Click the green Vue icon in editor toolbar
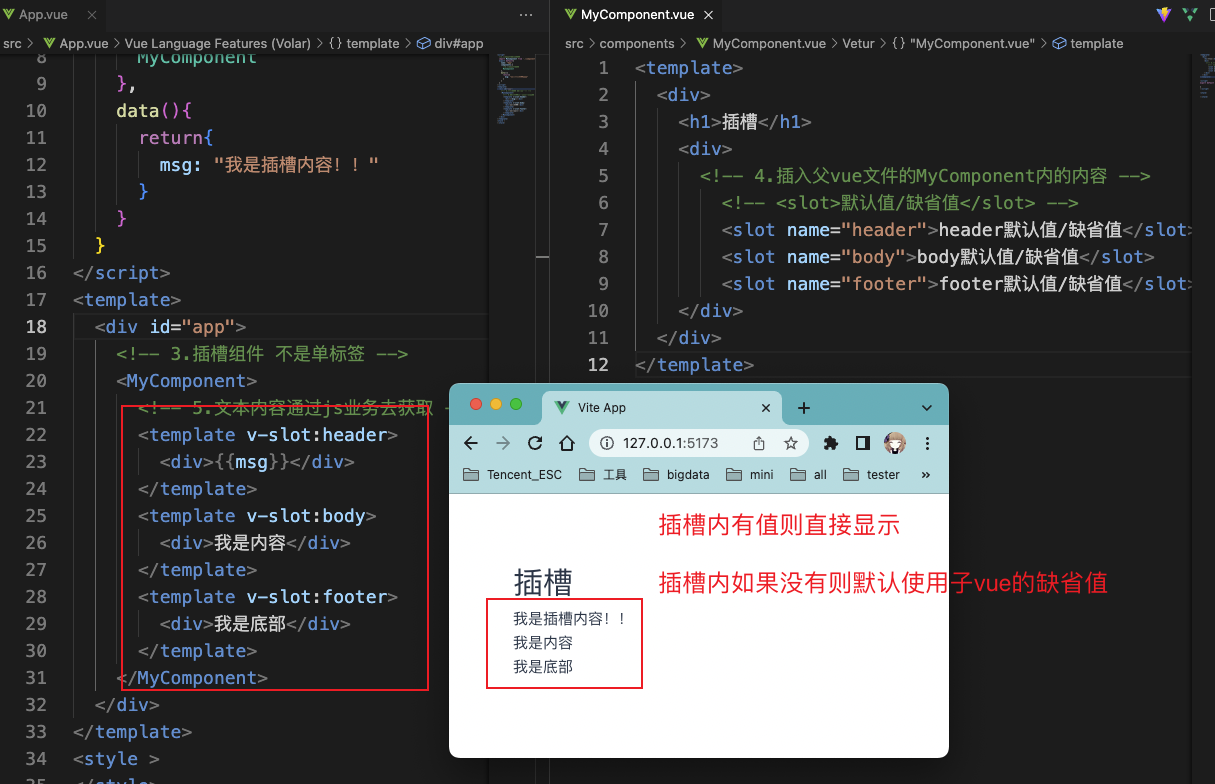The image size is (1215, 784). tap(1190, 15)
